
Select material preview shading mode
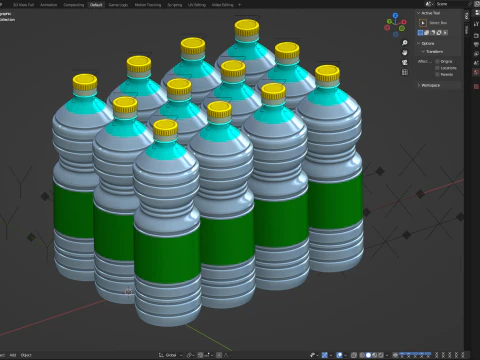click(375, 355)
